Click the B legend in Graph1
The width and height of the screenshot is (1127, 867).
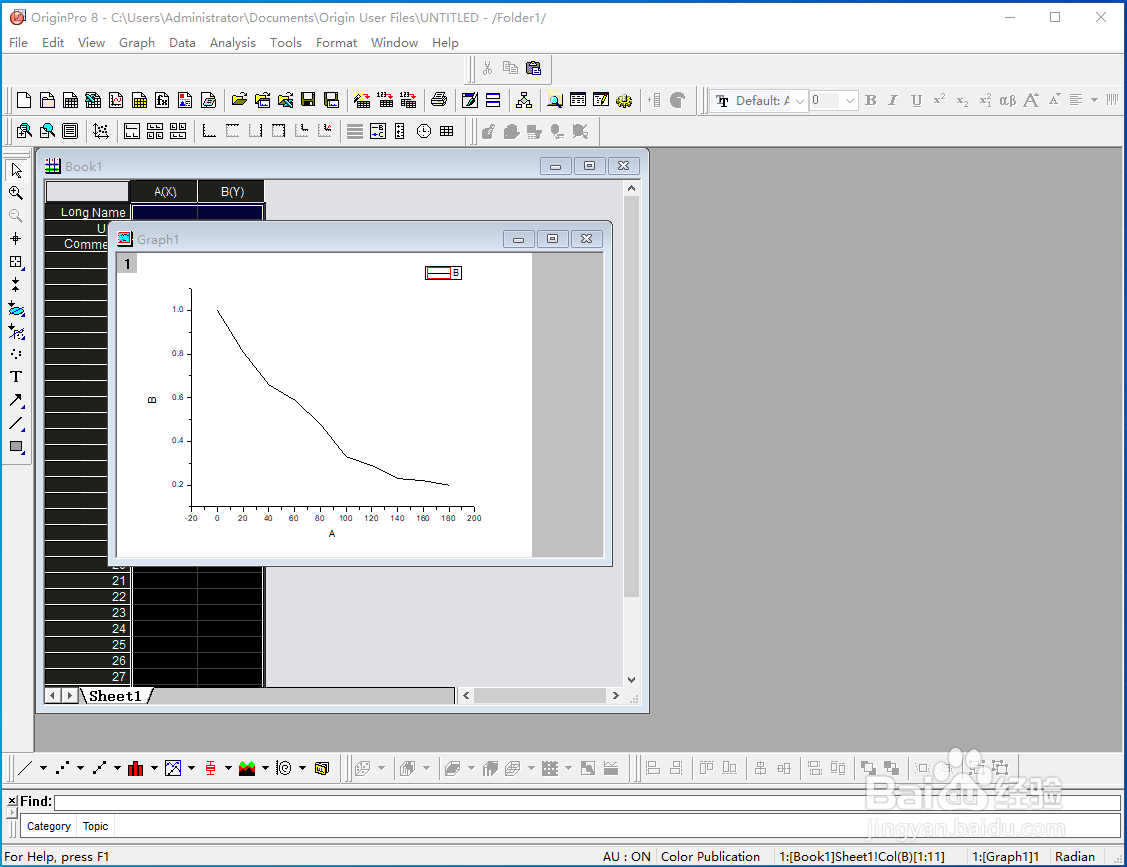coord(443,273)
